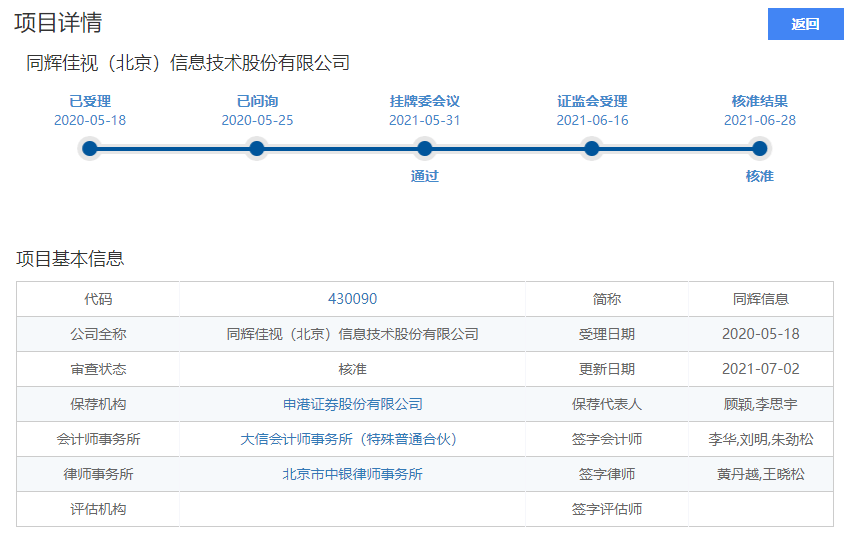
Task: Select the 核准结果 timeline dot
Action: pyautogui.click(x=759, y=148)
